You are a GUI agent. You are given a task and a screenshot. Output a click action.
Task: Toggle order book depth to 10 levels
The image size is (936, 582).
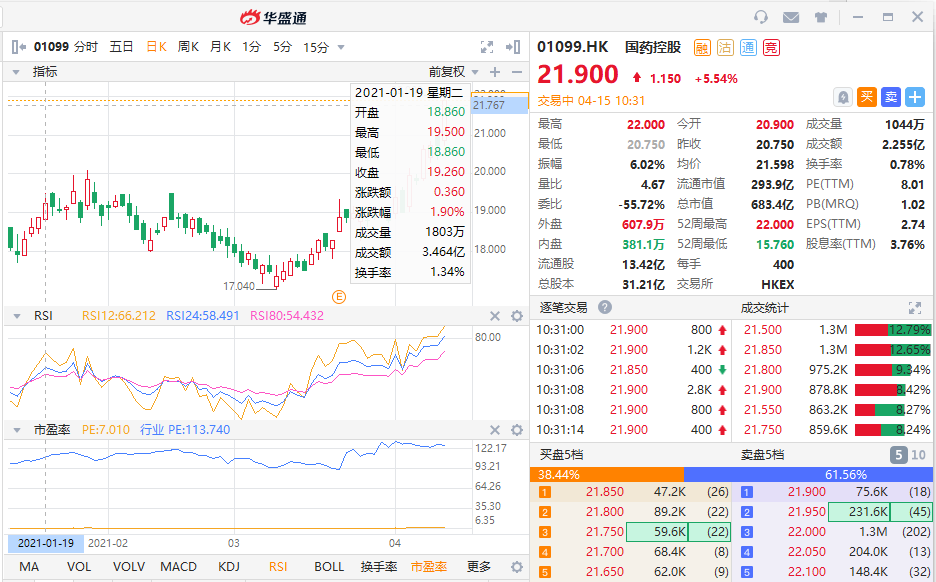point(917,455)
